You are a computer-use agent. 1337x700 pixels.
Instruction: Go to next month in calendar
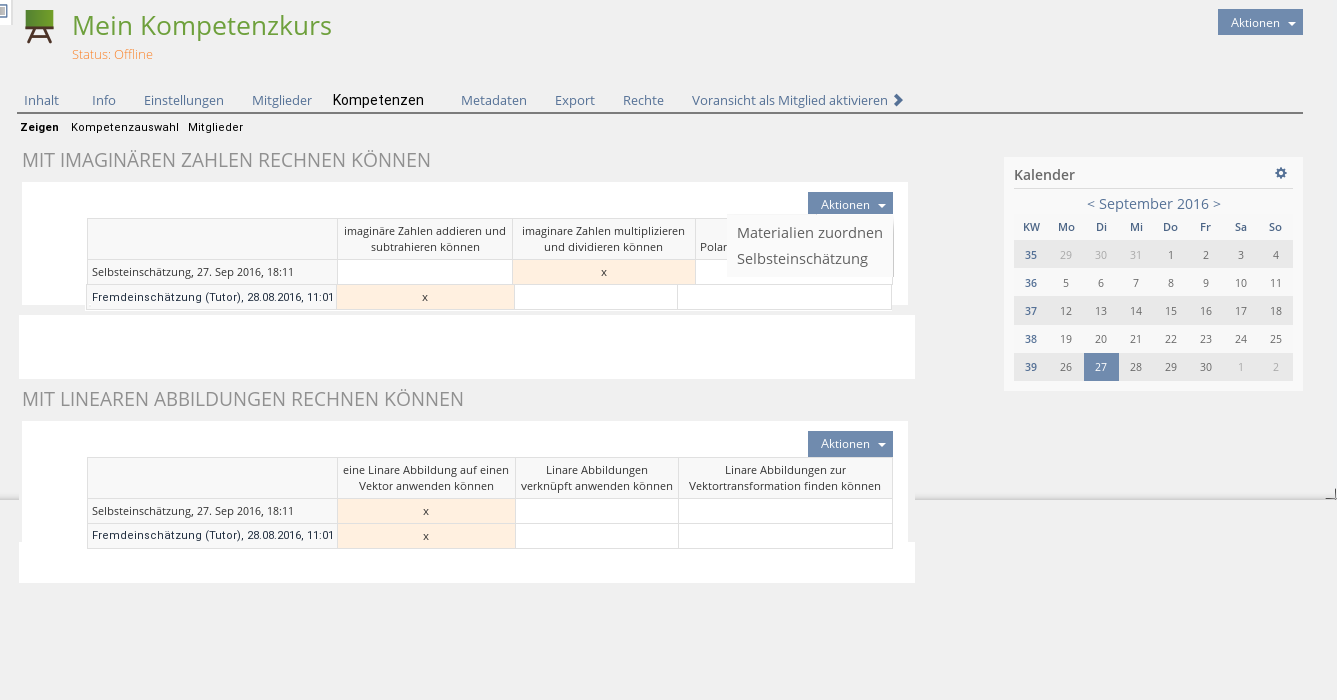pos(1216,204)
